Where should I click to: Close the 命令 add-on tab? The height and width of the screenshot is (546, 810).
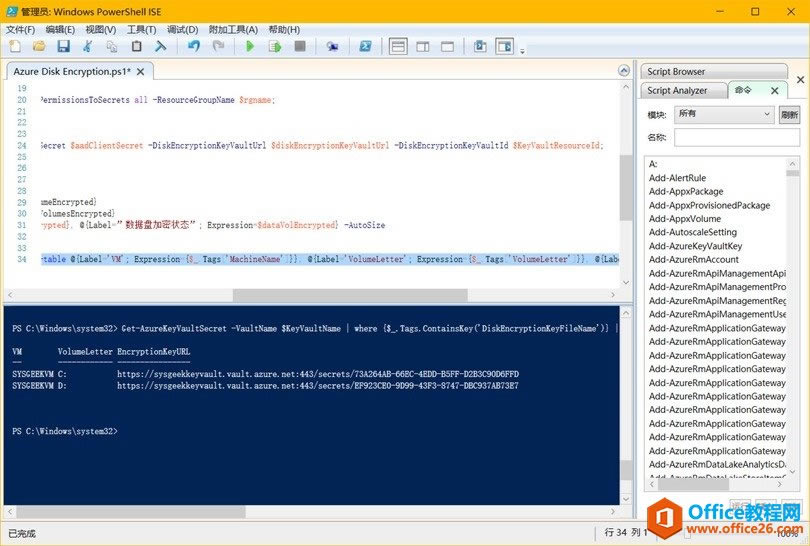[774, 91]
